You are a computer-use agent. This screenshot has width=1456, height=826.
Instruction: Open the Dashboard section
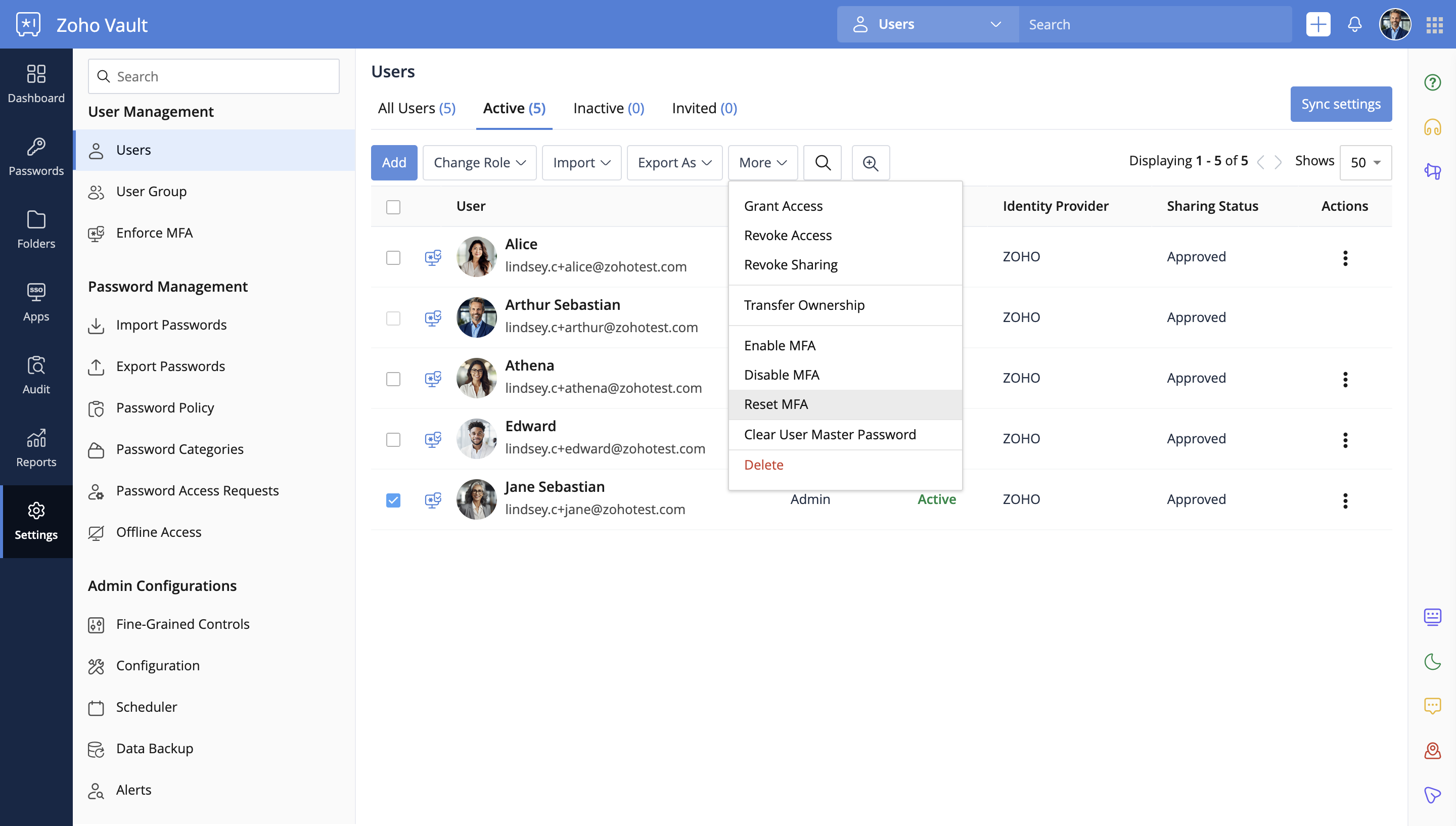tap(36, 84)
